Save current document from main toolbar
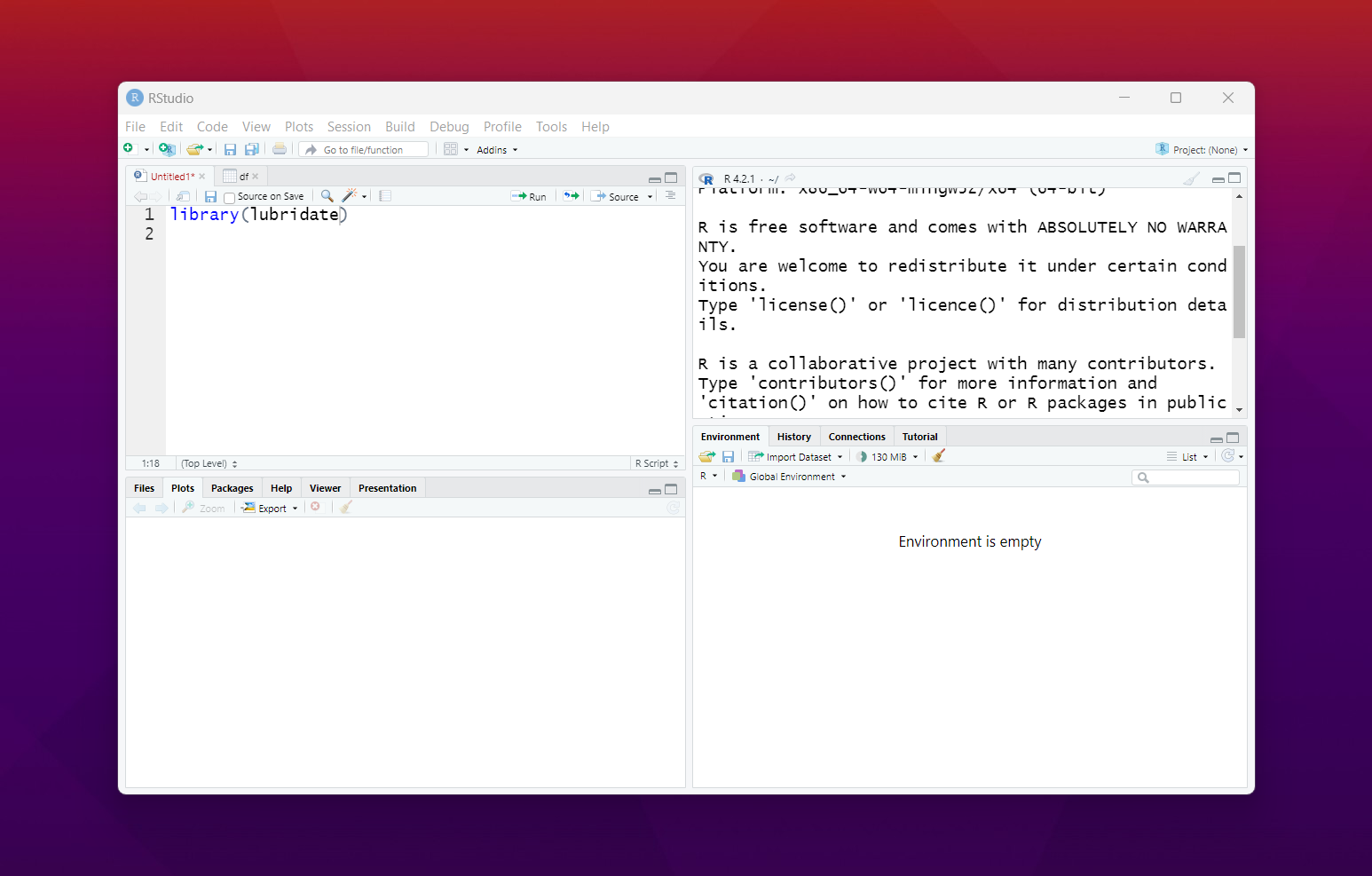 (x=230, y=149)
